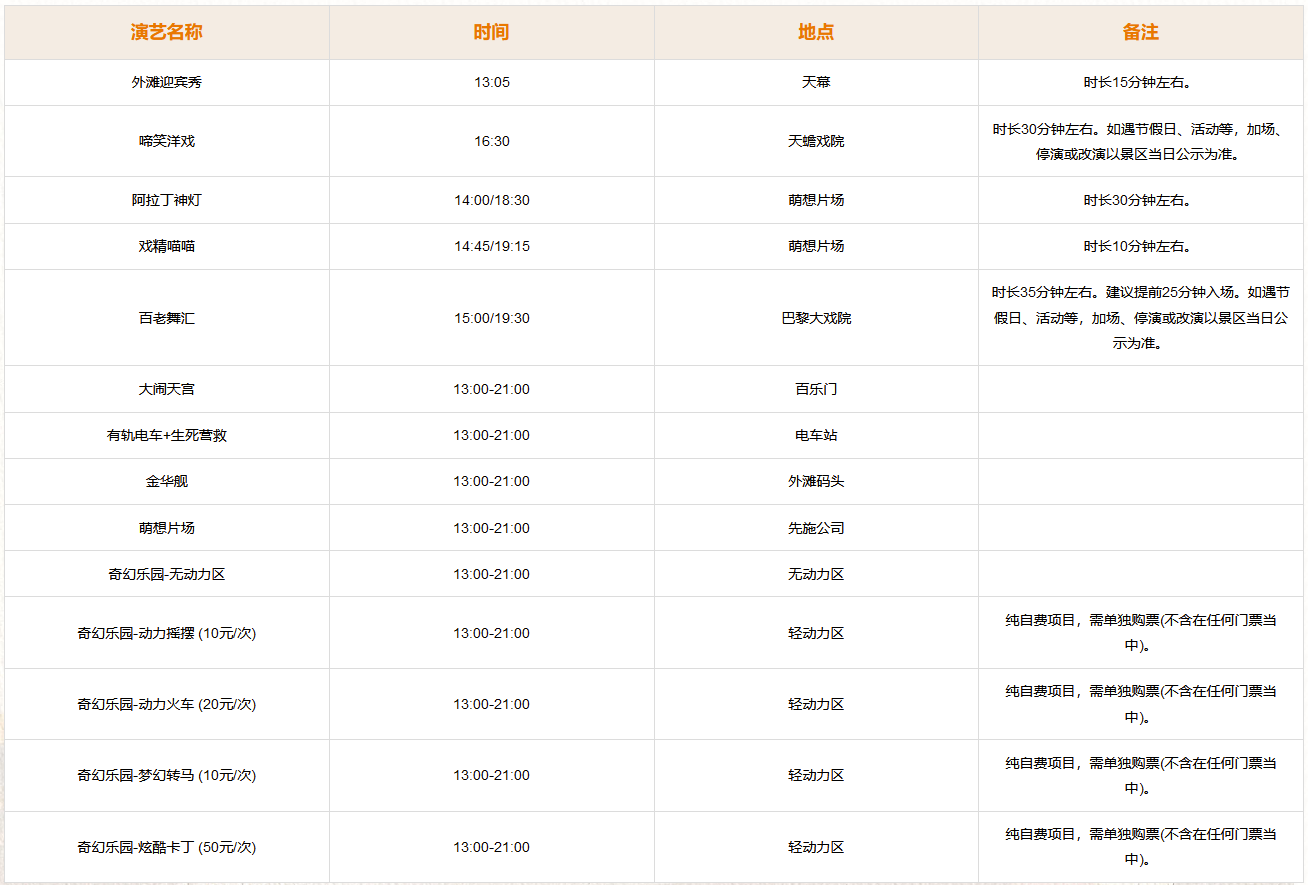1308x885 pixels.
Task: Click the 备注 column header
Action: [1141, 32]
